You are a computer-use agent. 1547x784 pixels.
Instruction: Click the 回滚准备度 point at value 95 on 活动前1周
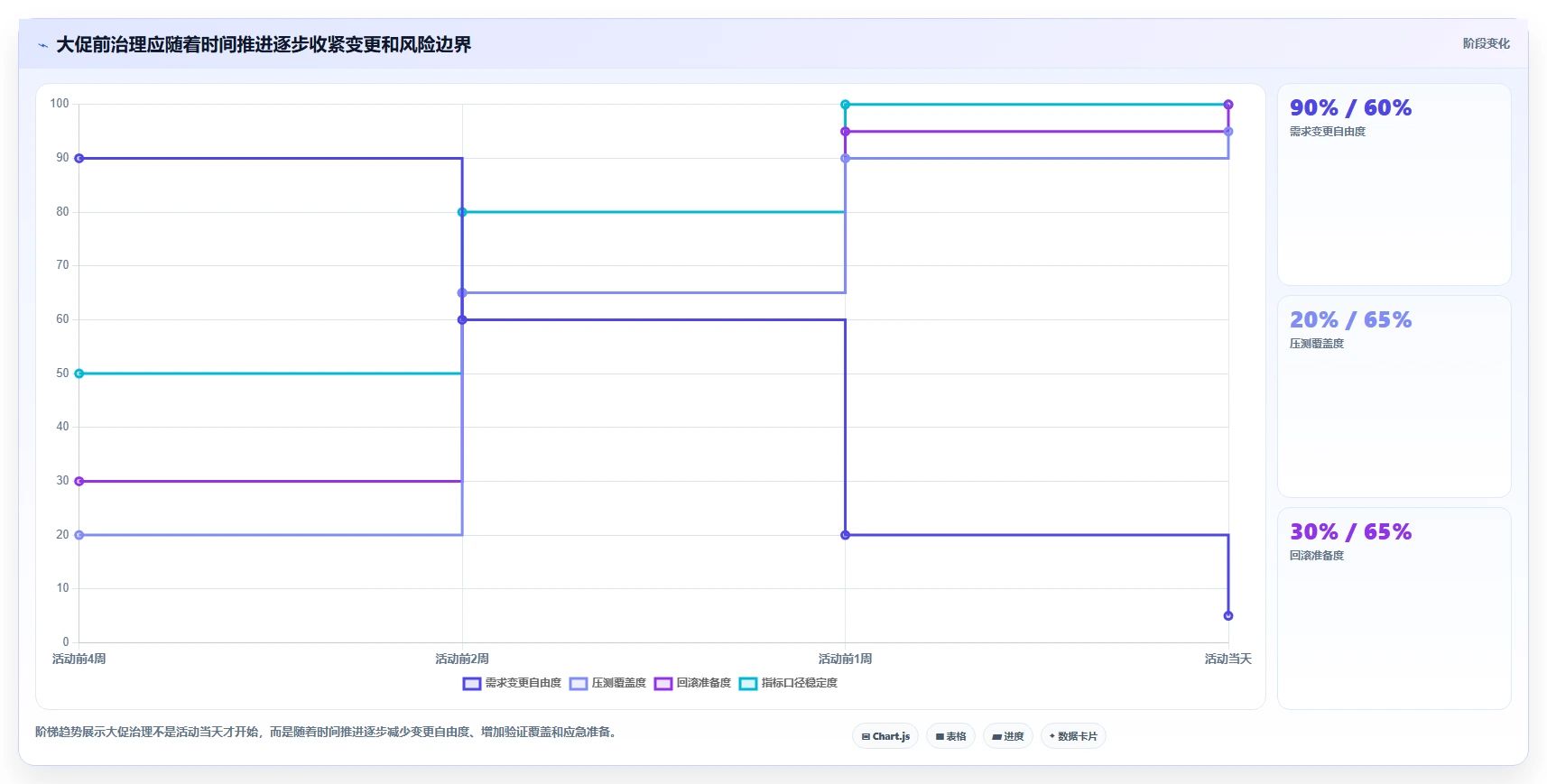pos(846,132)
